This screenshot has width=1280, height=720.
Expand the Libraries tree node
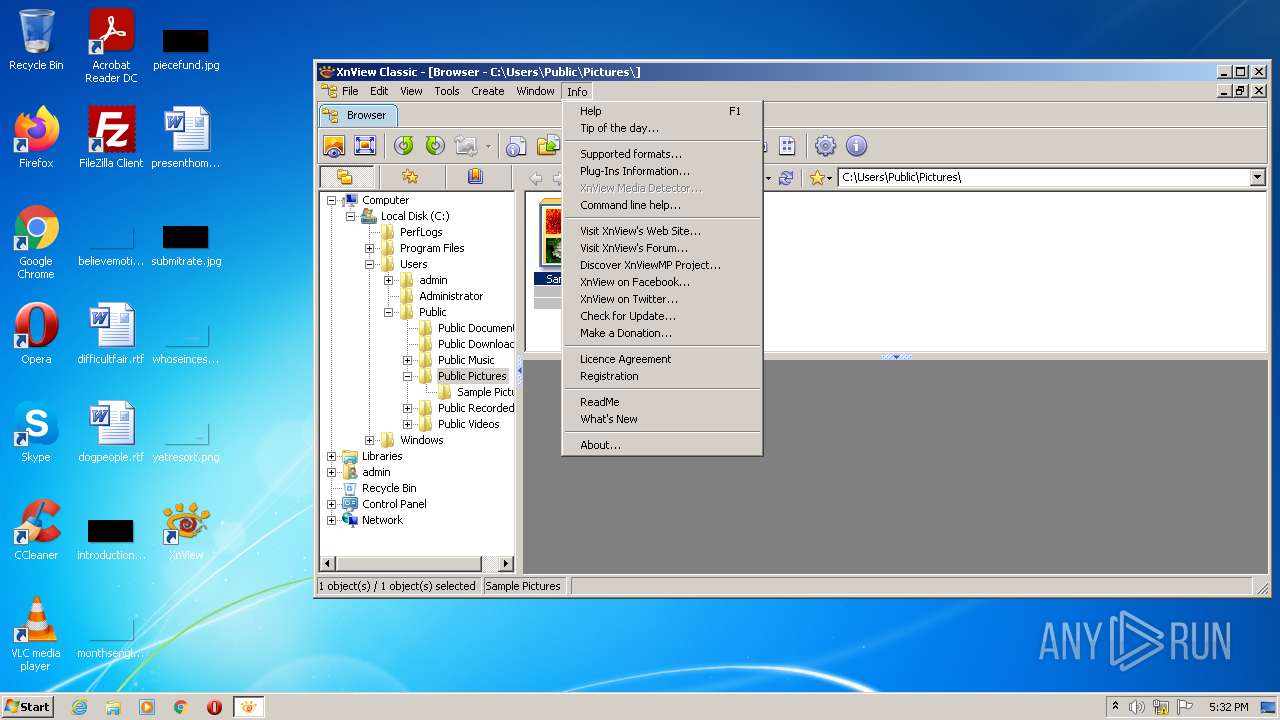(x=332, y=456)
